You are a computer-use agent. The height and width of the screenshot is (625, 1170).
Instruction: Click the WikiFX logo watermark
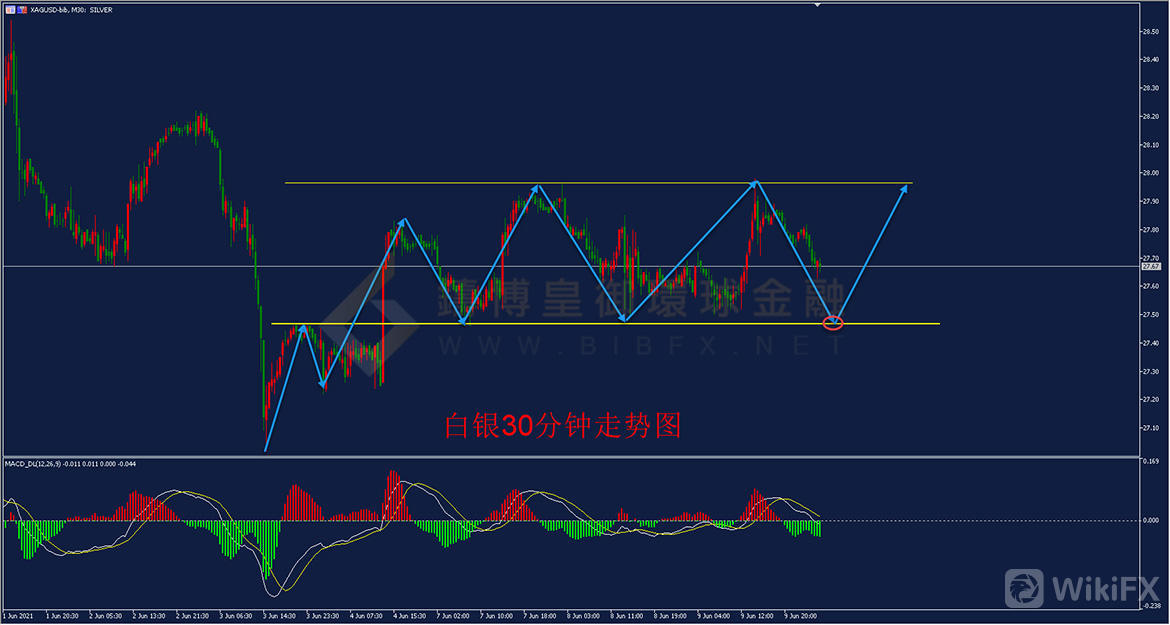click(x=1081, y=586)
